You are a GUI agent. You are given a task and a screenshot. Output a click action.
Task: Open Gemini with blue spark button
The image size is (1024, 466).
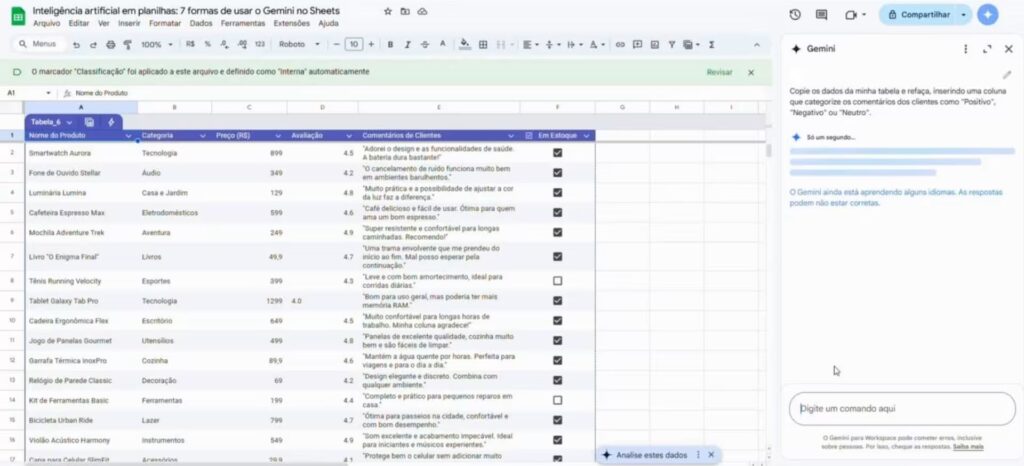click(x=988, y=14)
